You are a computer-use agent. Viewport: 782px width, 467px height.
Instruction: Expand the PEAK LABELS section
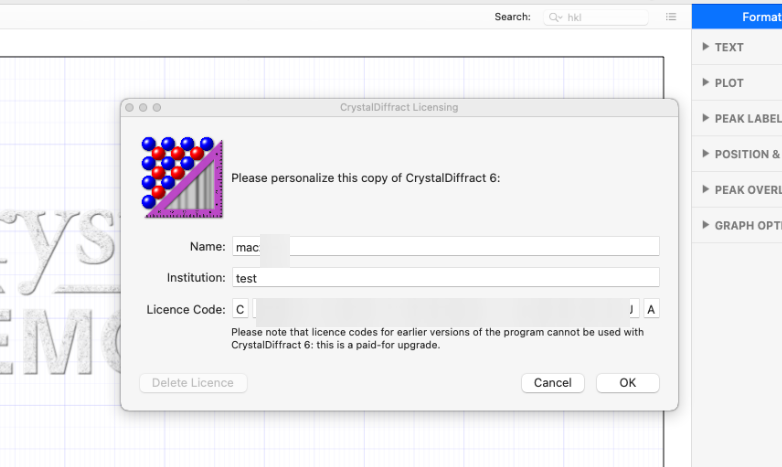tap(705, 118)
